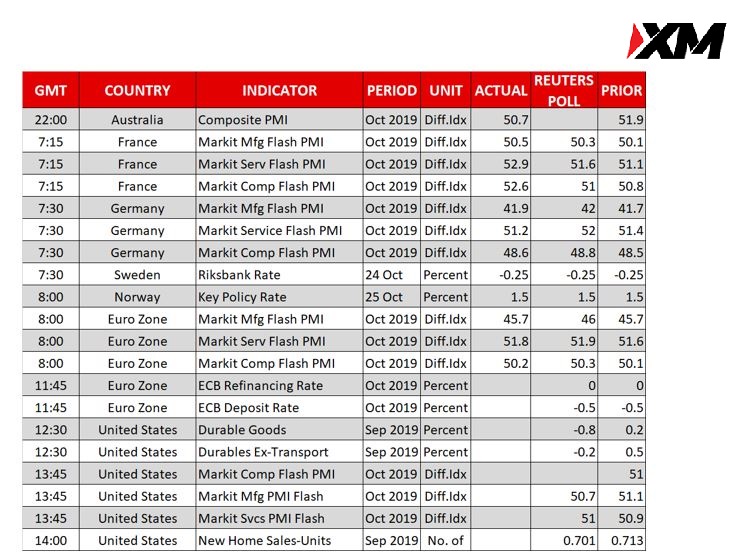Click the prior value 48.5
The height and width of the screenshot is (557, 739).
(x=621, y=253)
